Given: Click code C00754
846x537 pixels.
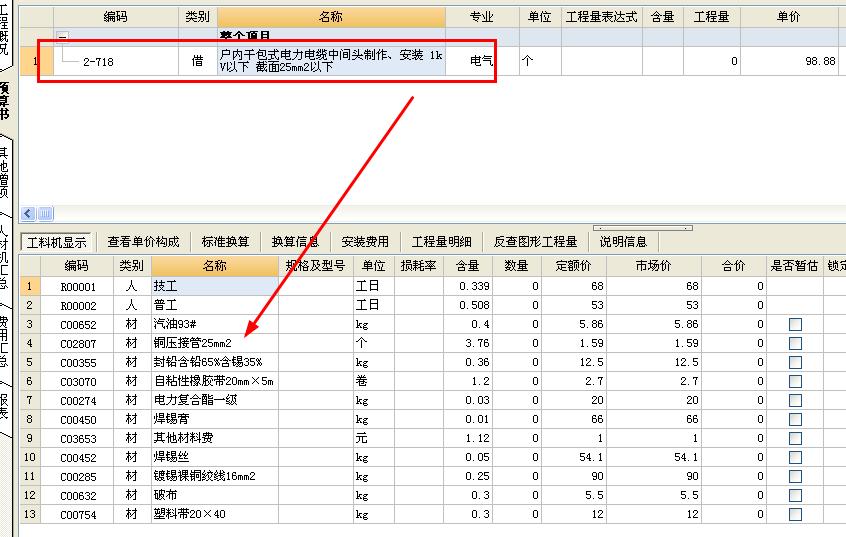Looking at the screenshot, I should (78, 515).
